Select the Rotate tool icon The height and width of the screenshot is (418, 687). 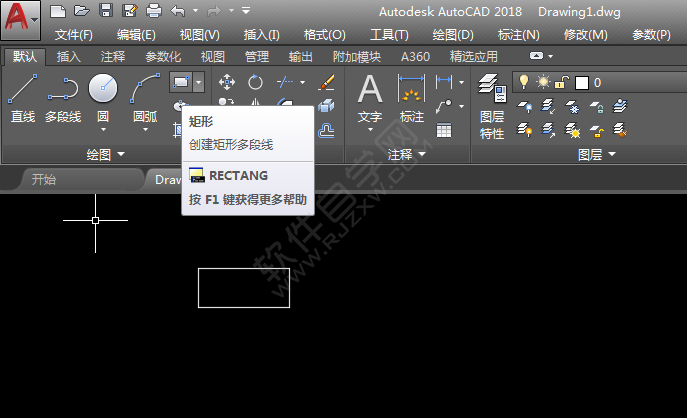255,82
